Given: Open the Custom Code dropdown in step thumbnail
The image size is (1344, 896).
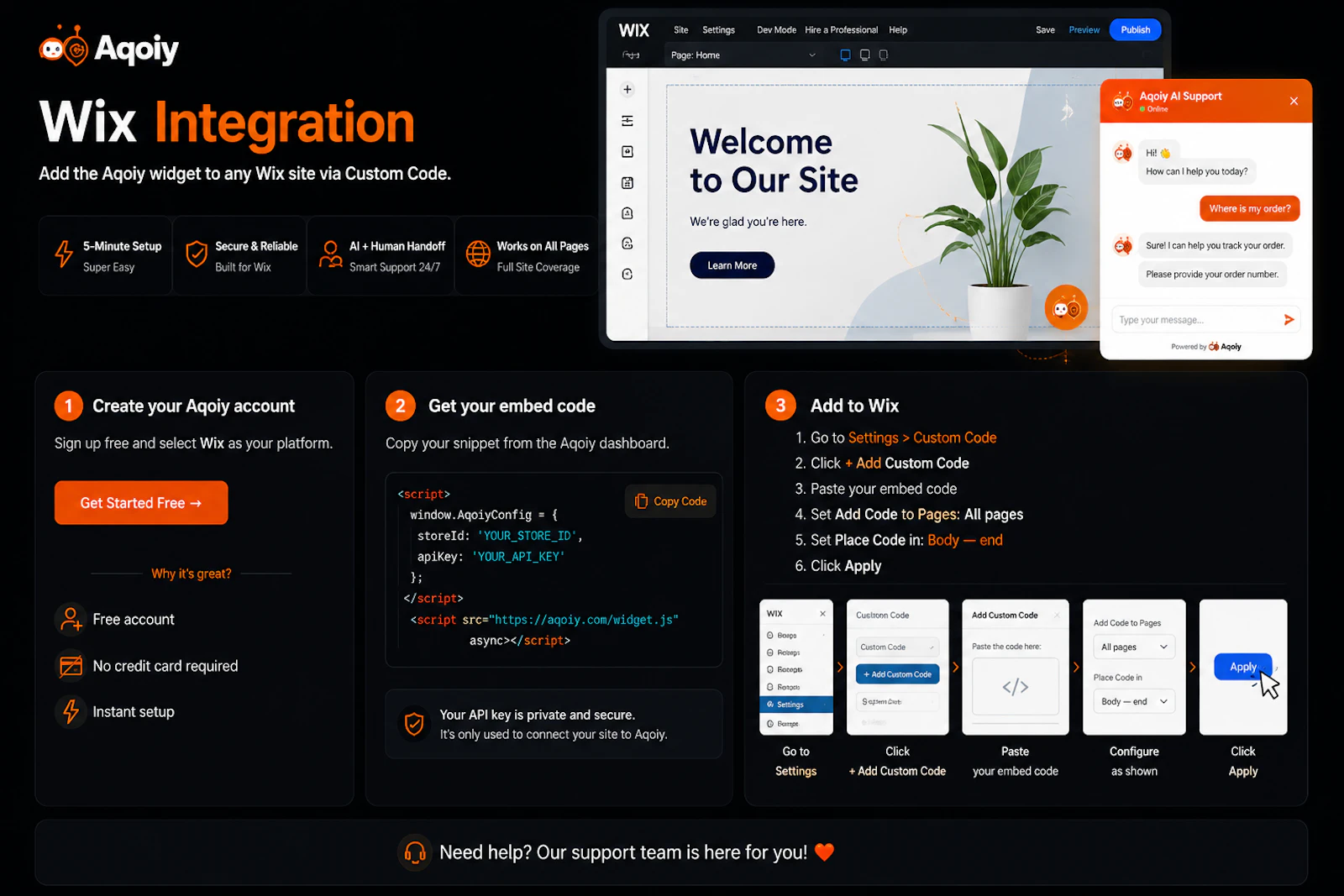Looking at the screenshot, I should click(897, 647).
